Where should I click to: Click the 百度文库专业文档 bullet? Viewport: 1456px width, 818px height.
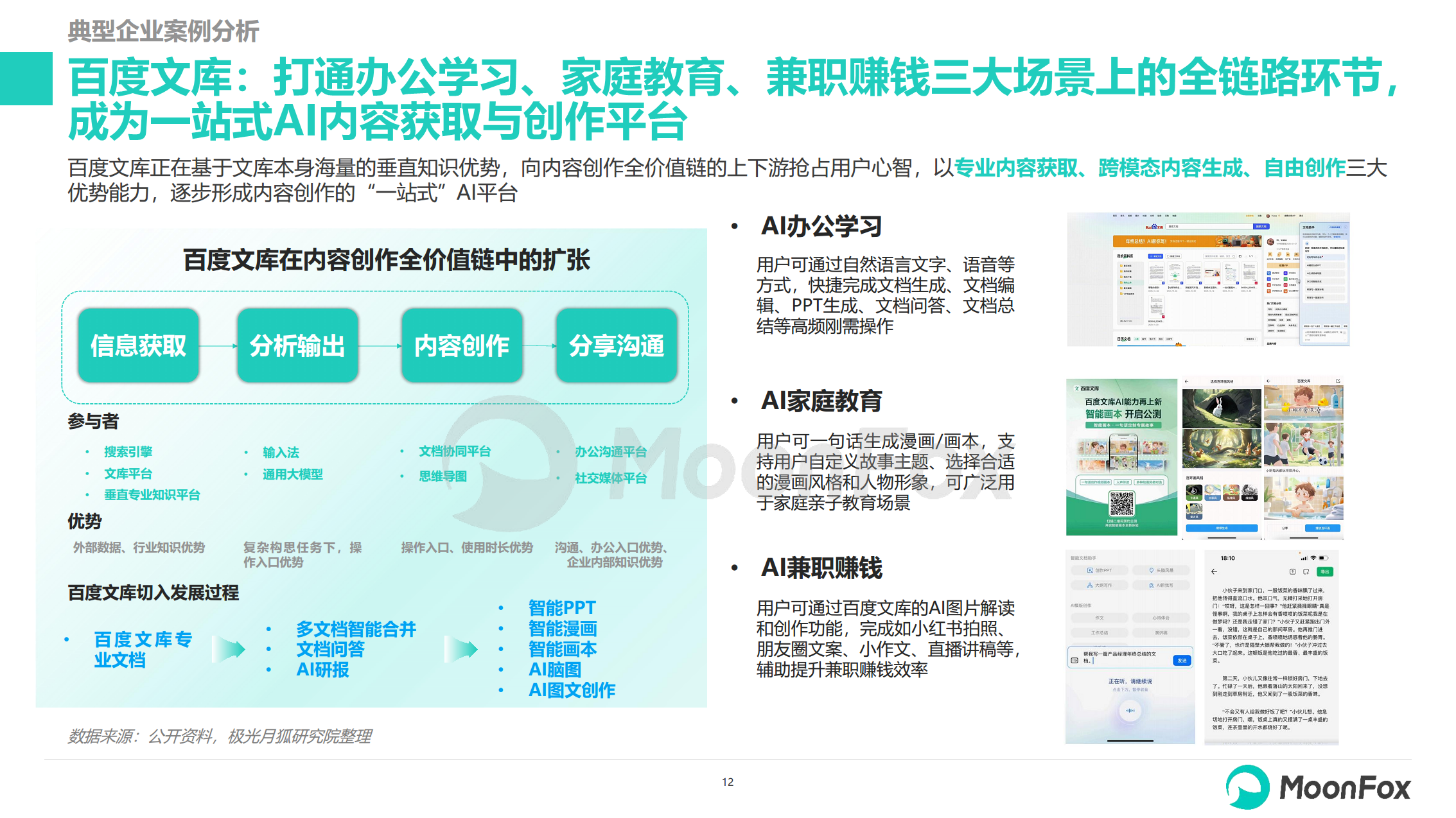[x=143, y=649]
